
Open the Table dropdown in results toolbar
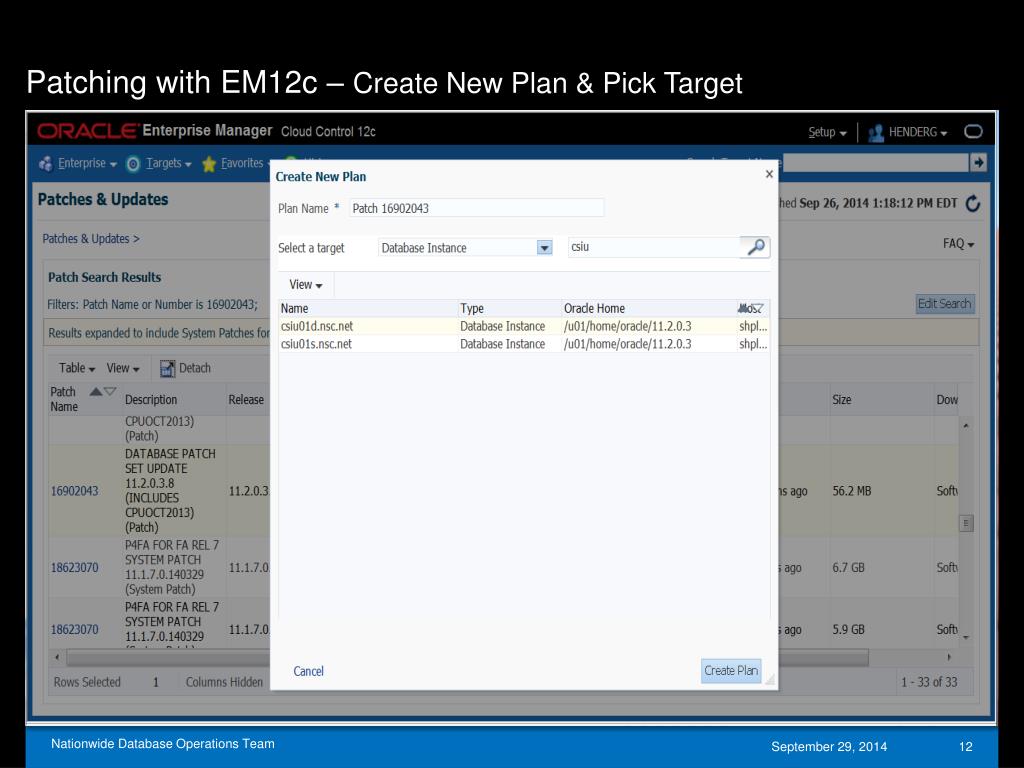coord(77,368)
